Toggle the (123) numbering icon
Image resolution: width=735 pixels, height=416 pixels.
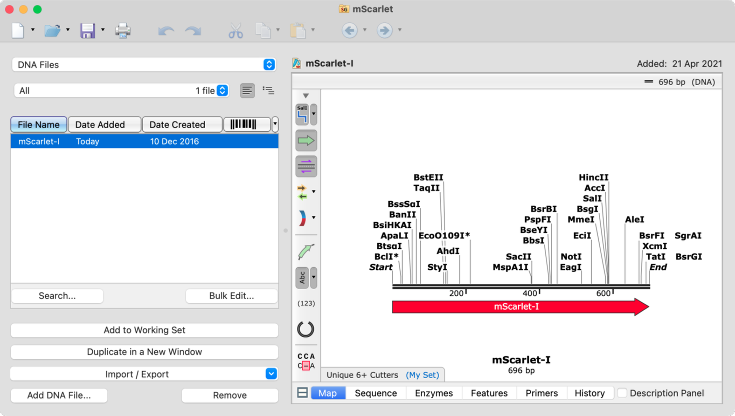pos(306,303)
